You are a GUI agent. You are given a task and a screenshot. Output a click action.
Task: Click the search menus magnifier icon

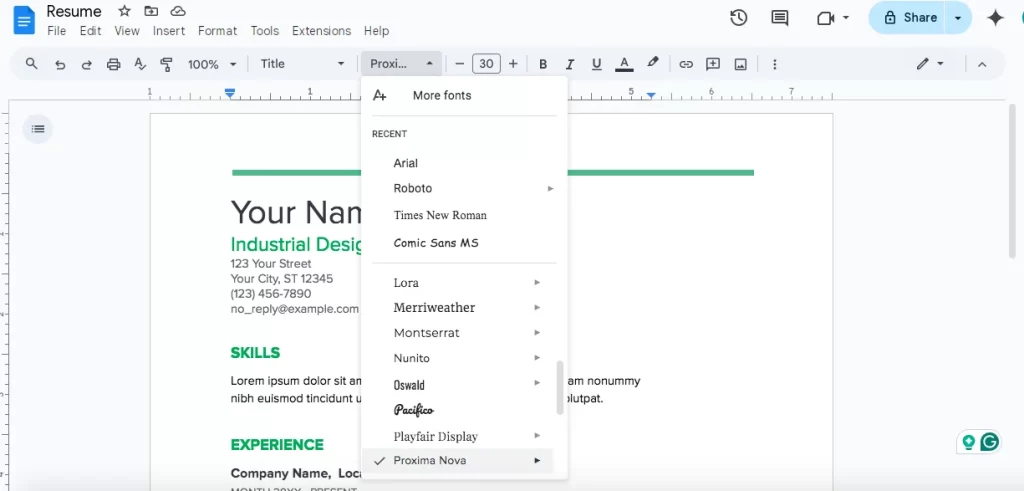[31, 64]
